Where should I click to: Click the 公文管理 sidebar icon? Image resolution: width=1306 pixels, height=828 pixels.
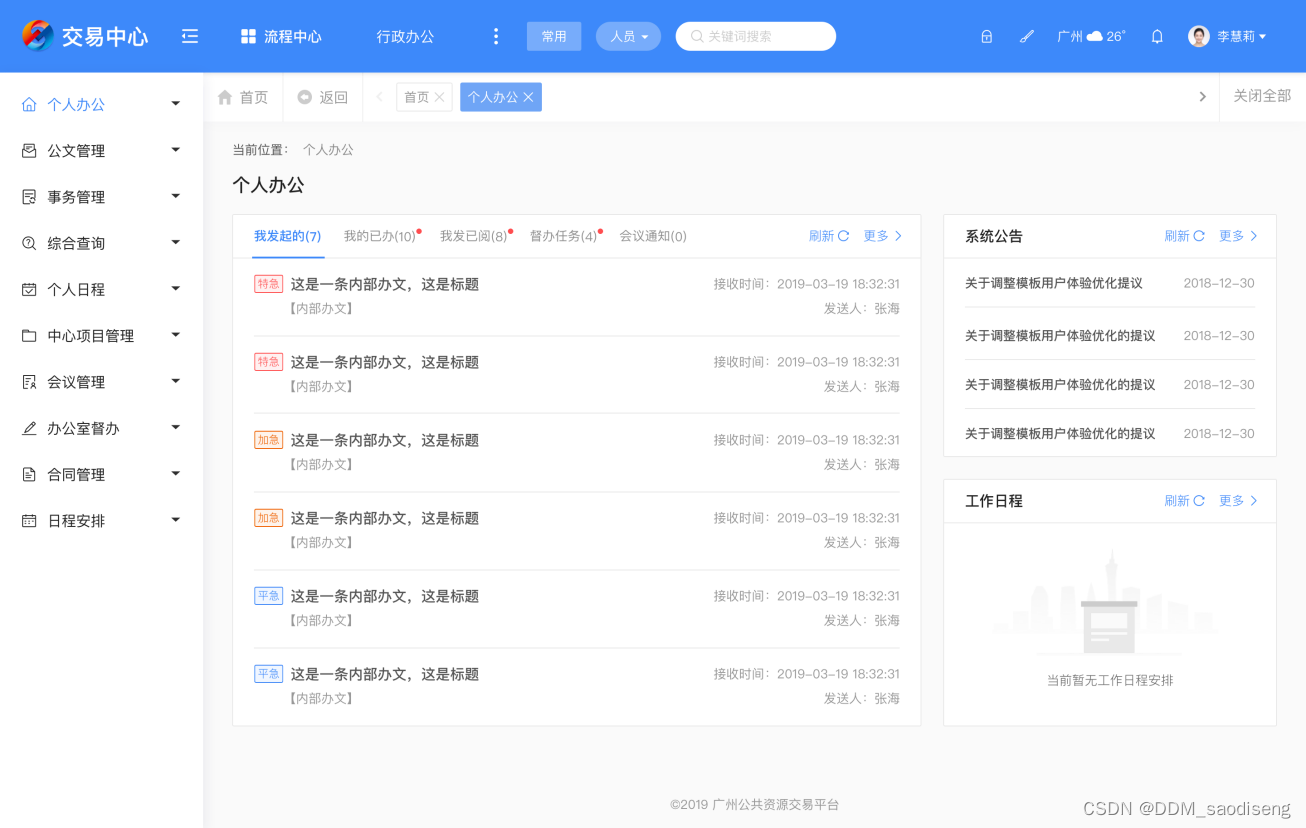tap(29, 151)
